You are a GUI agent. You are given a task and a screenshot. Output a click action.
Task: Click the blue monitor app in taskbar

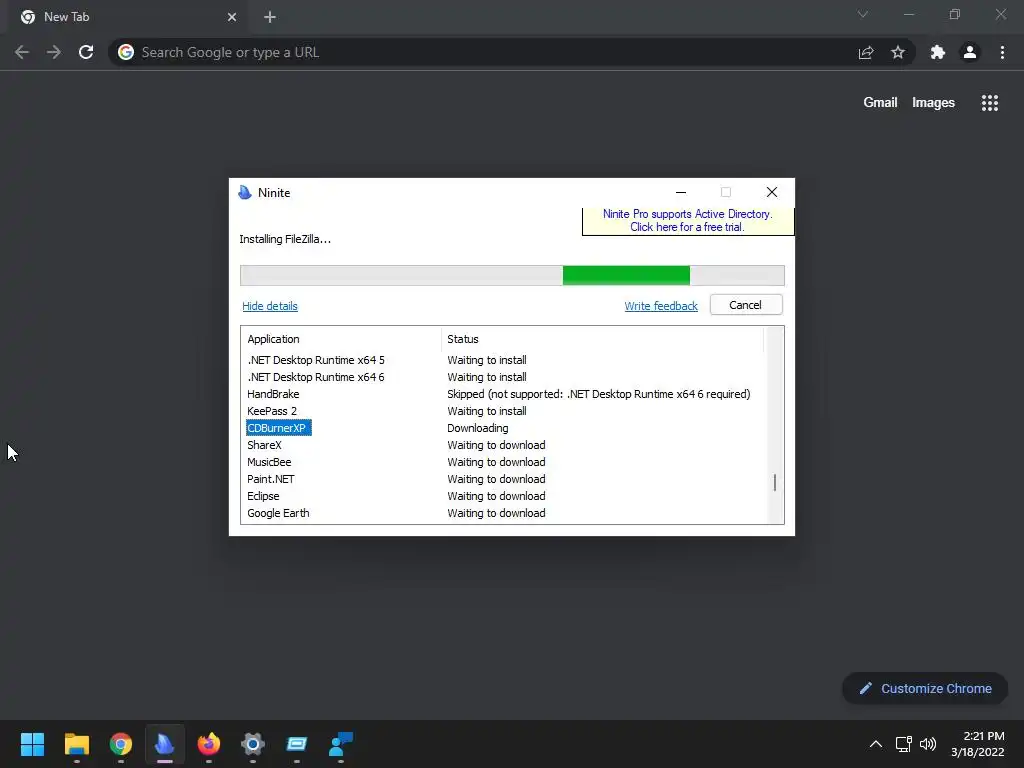click(296, 744)
